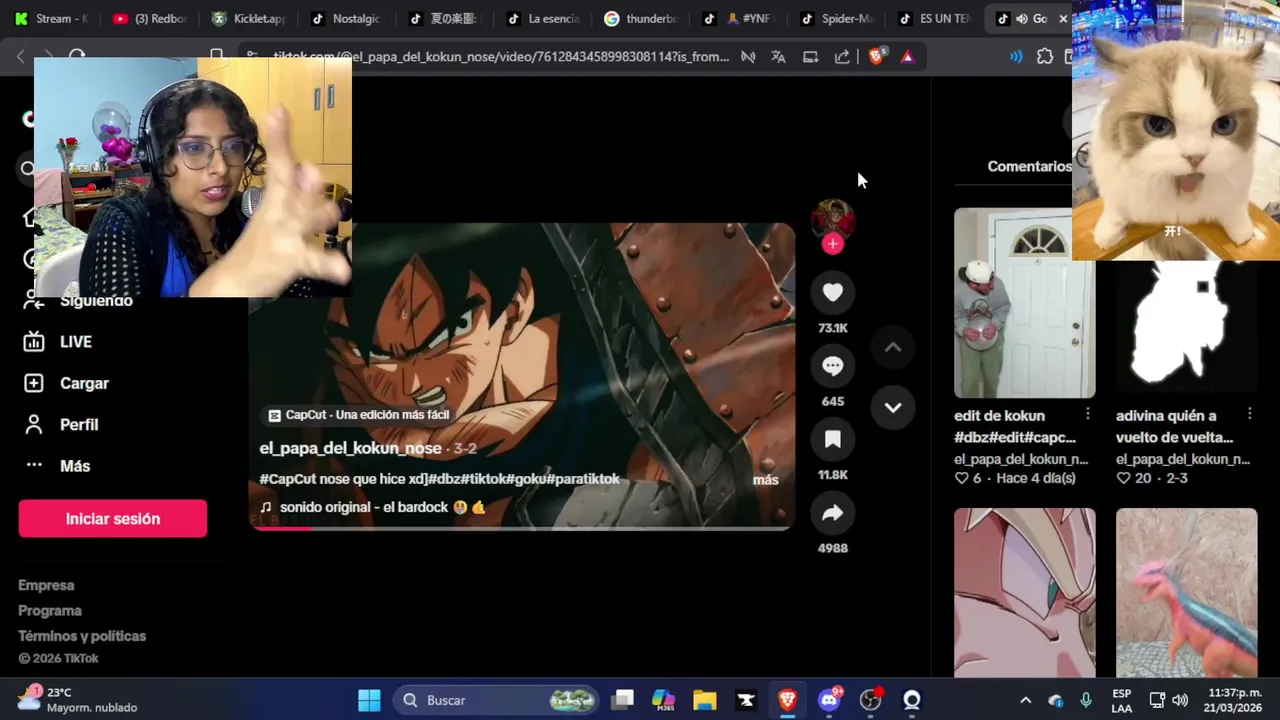Switch to the Kicklet.app tab

click(x=249, y=19)
